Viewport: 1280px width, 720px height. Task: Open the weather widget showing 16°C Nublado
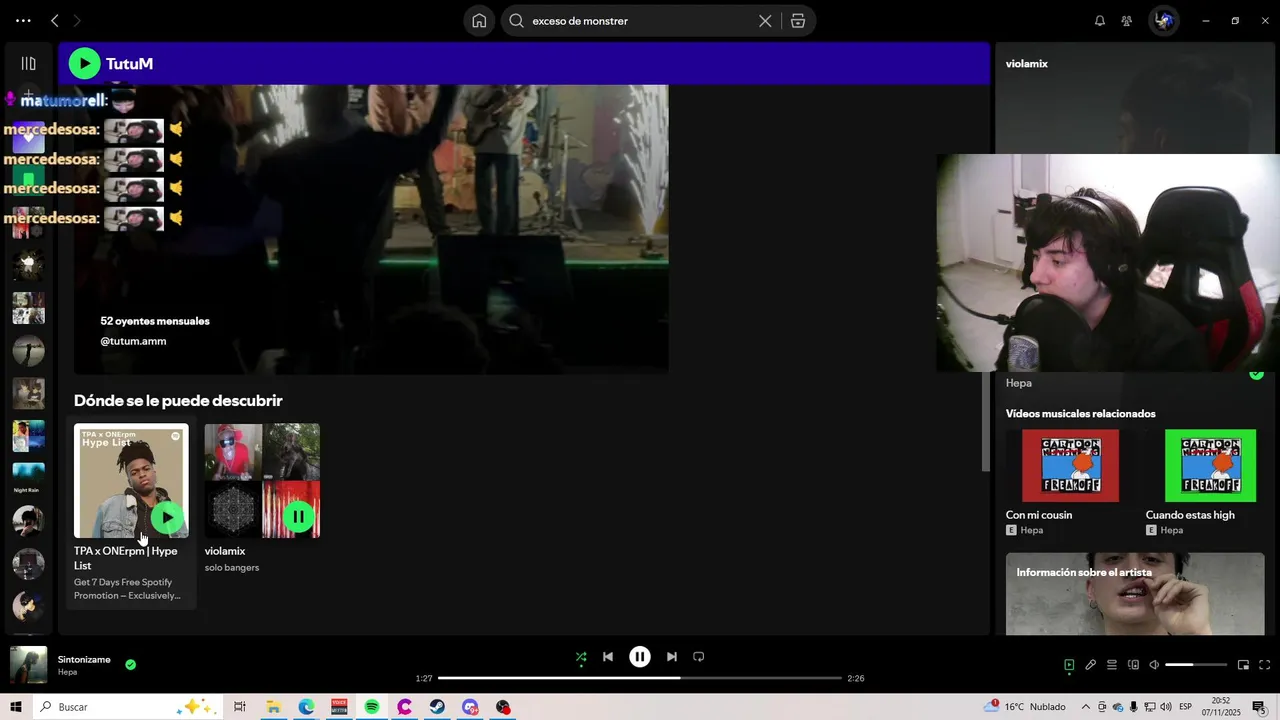coord(1026,707)
